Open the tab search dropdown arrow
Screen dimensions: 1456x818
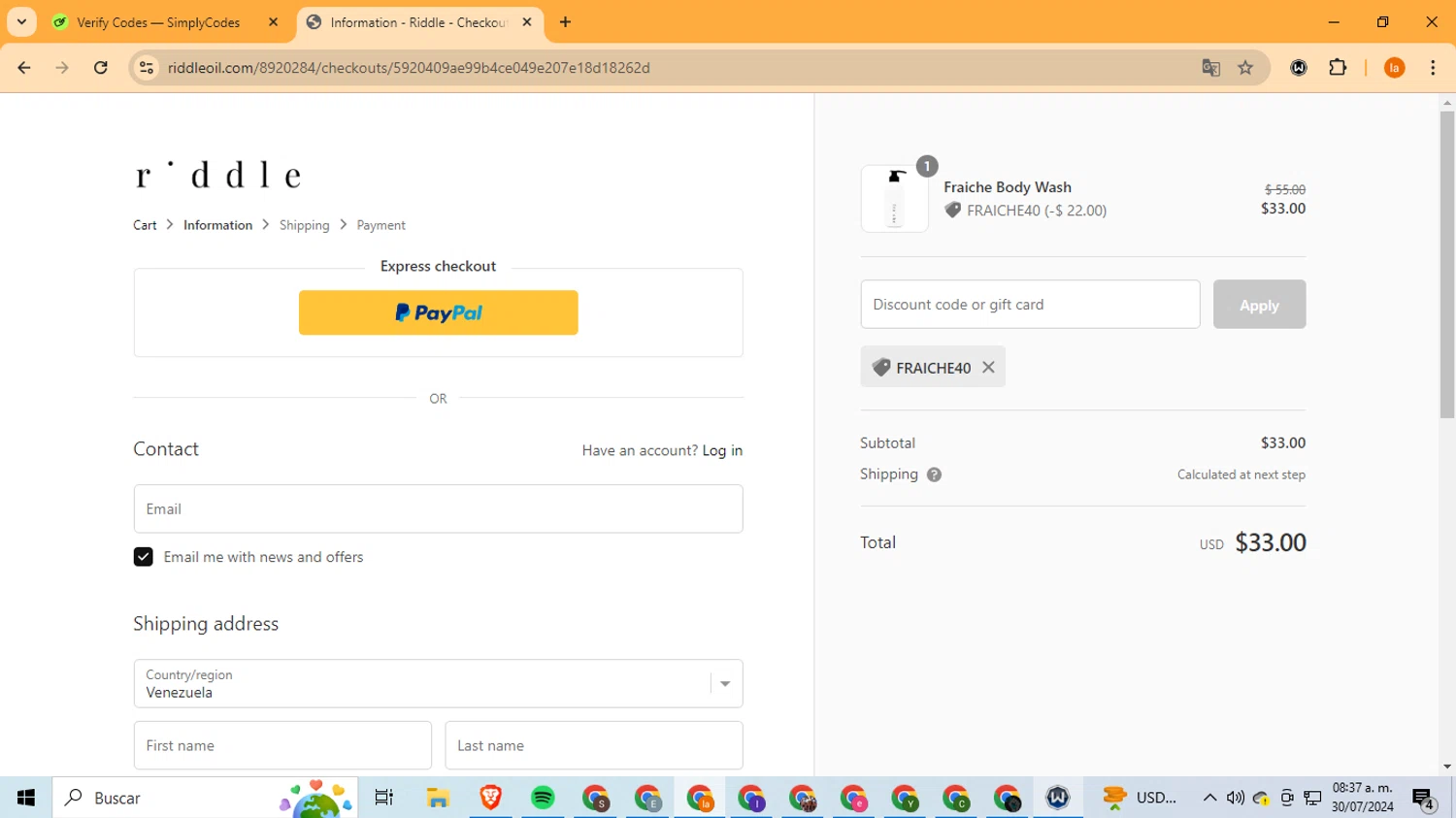21,21
